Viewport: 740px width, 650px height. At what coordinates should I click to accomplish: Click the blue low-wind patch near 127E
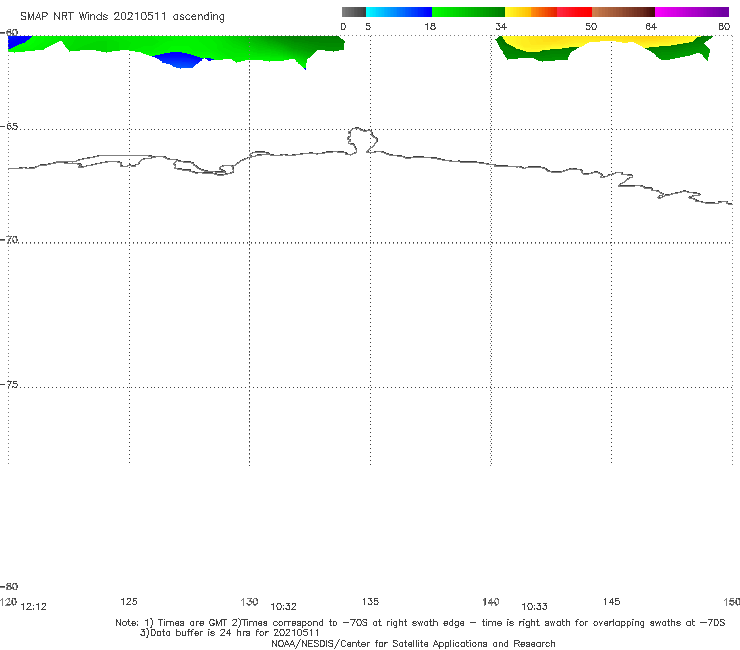(x=180, y=60)
